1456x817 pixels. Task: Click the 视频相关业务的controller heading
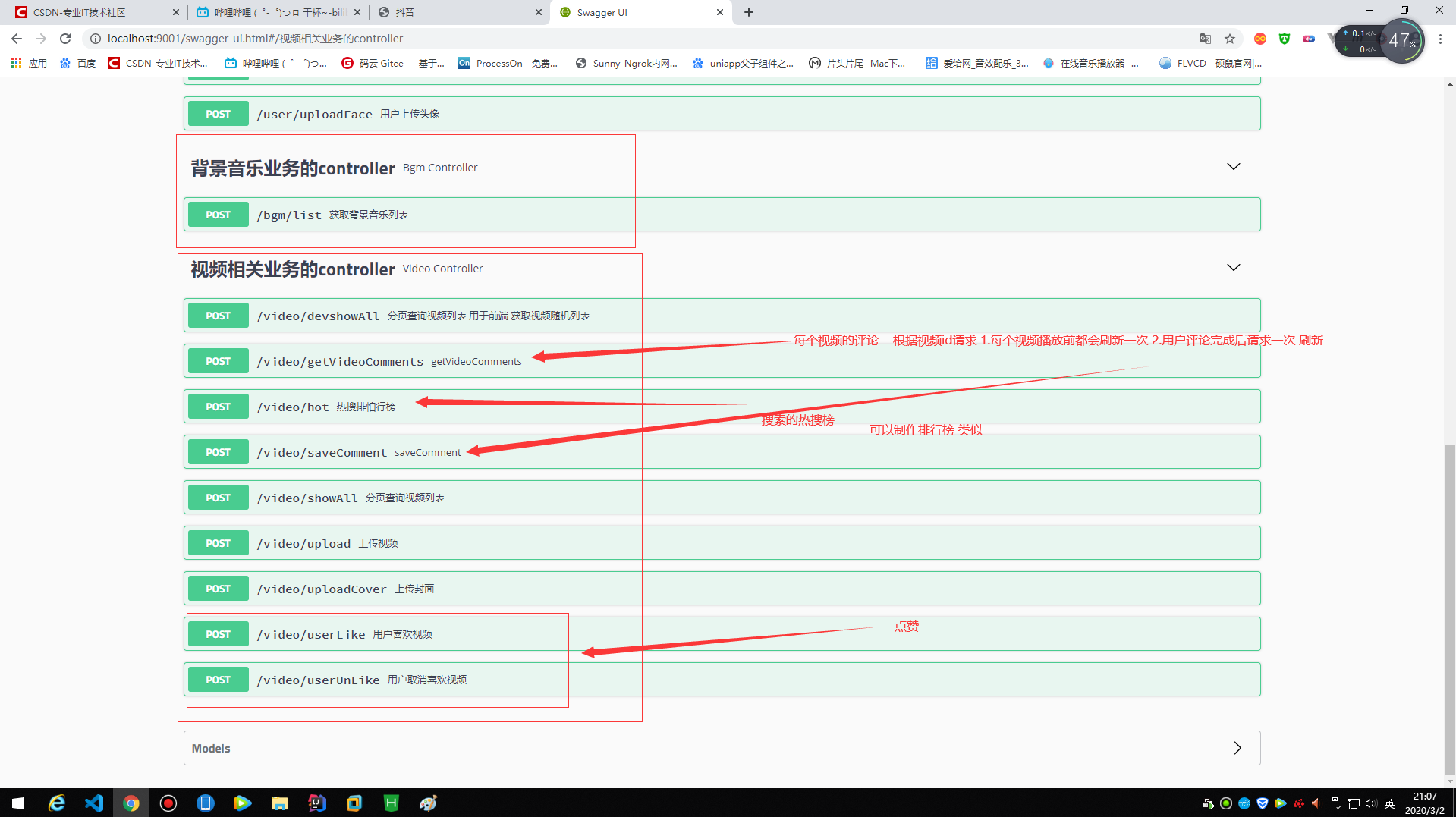point(293,269)
